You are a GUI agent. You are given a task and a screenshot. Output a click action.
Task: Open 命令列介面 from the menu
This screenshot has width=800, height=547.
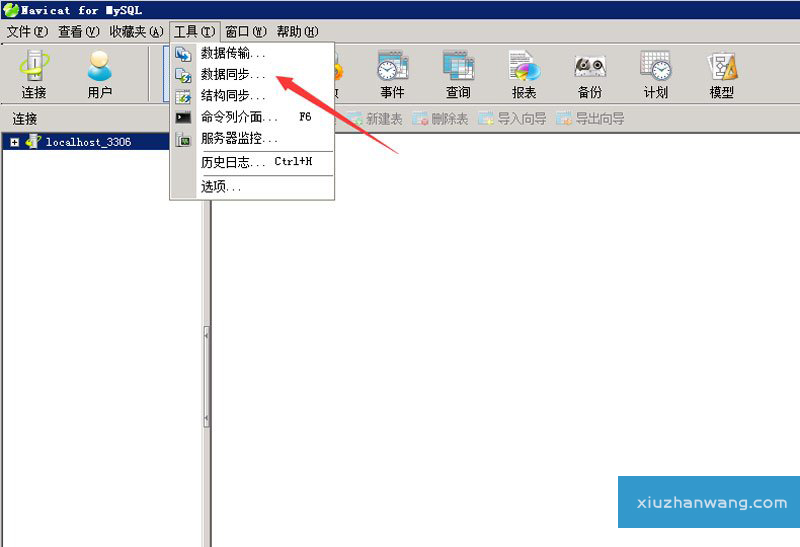(x=239, y=117)
